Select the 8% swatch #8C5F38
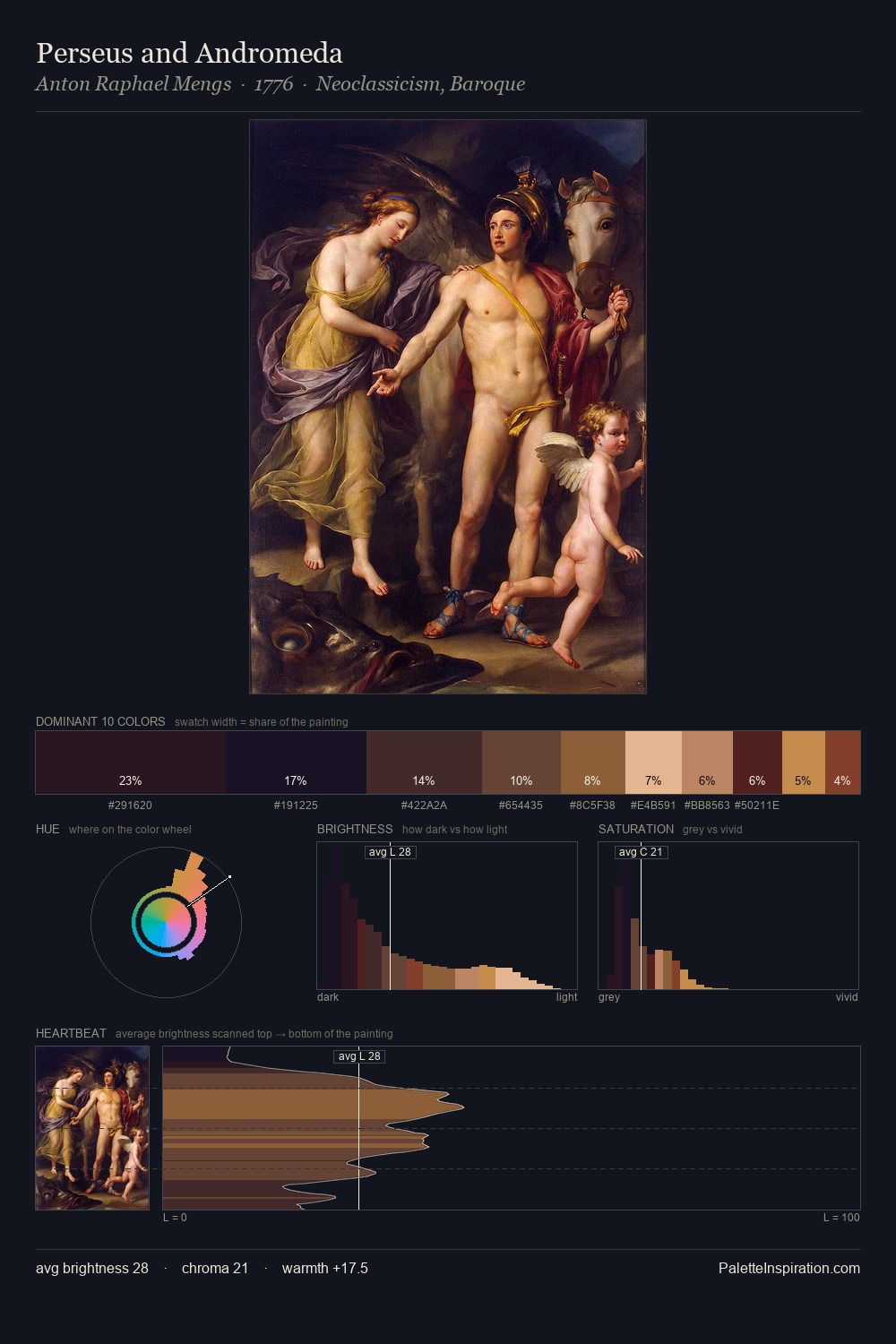896x1344 pixels. (x=592, y=762)
